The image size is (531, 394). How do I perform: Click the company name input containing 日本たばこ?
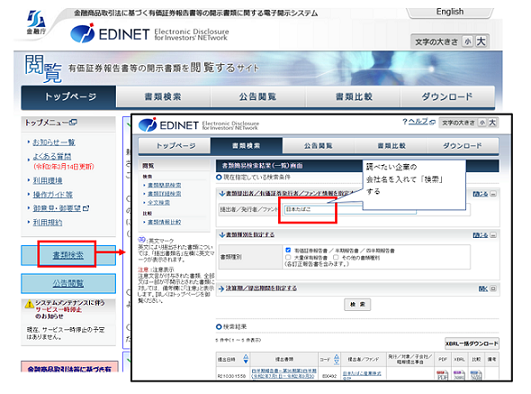point(351,209)
